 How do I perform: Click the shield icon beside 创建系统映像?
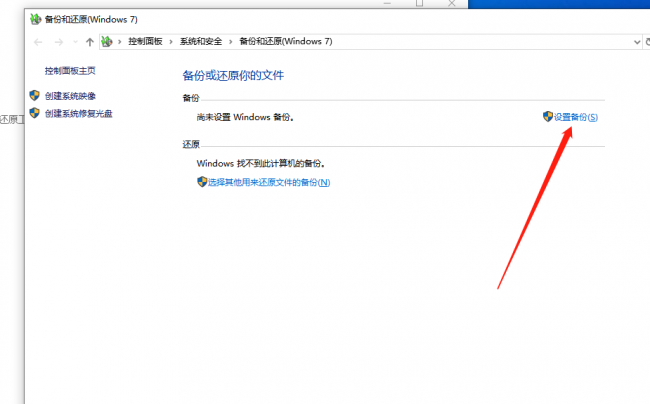34,95
